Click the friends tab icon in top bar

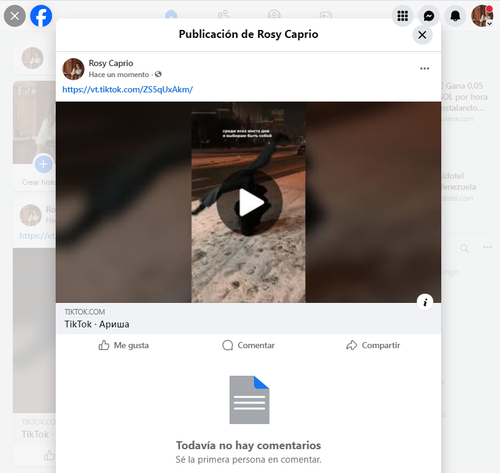tap(223, 15)
